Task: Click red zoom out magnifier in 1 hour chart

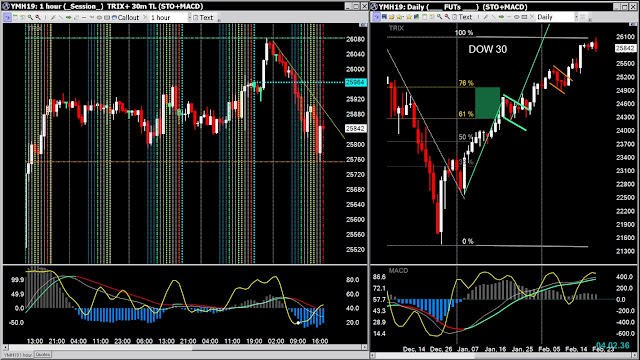Action: (x=38, y=18)
